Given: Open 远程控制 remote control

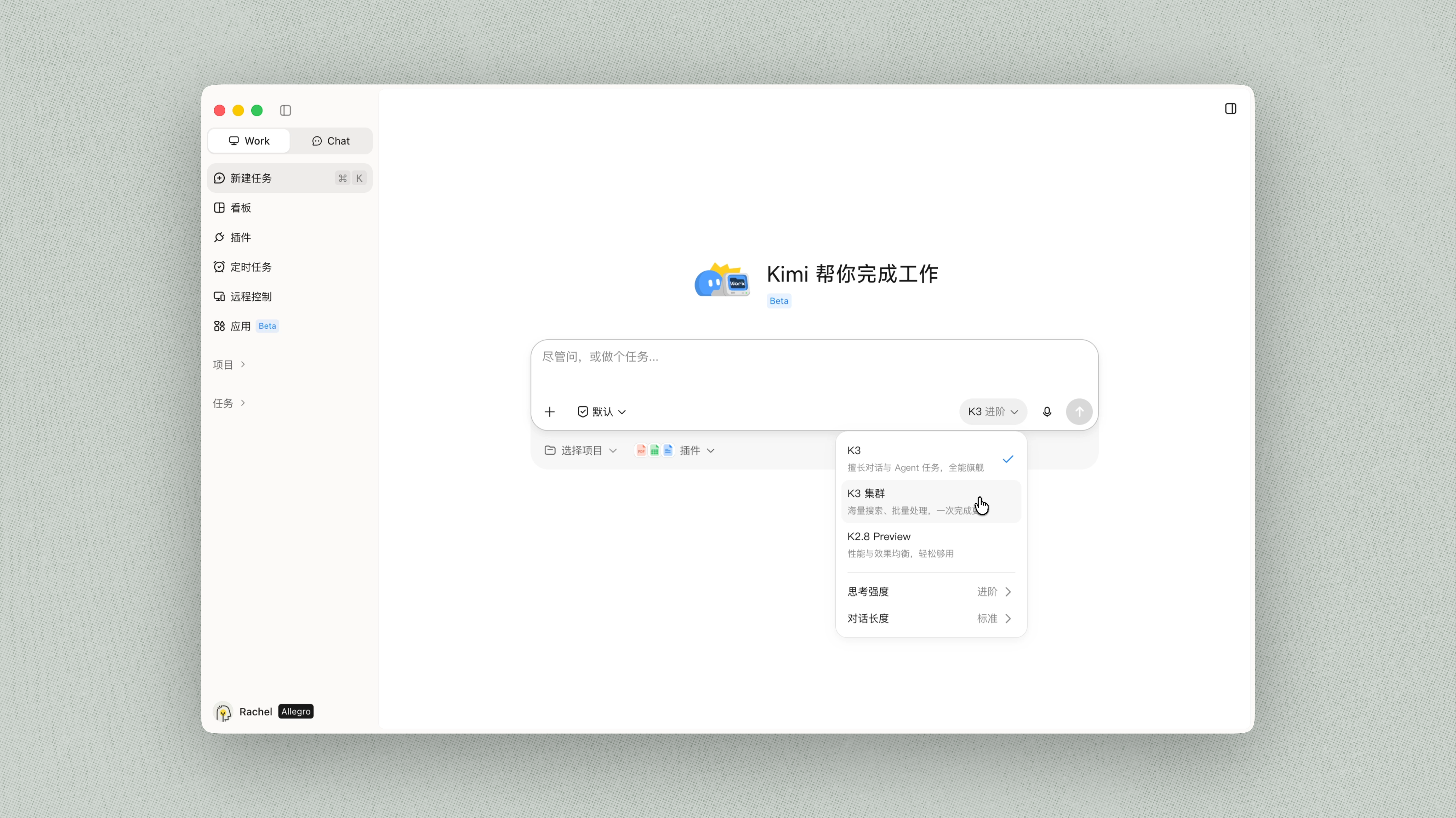Looking at the screenshot, I should (x=290, y=297).
